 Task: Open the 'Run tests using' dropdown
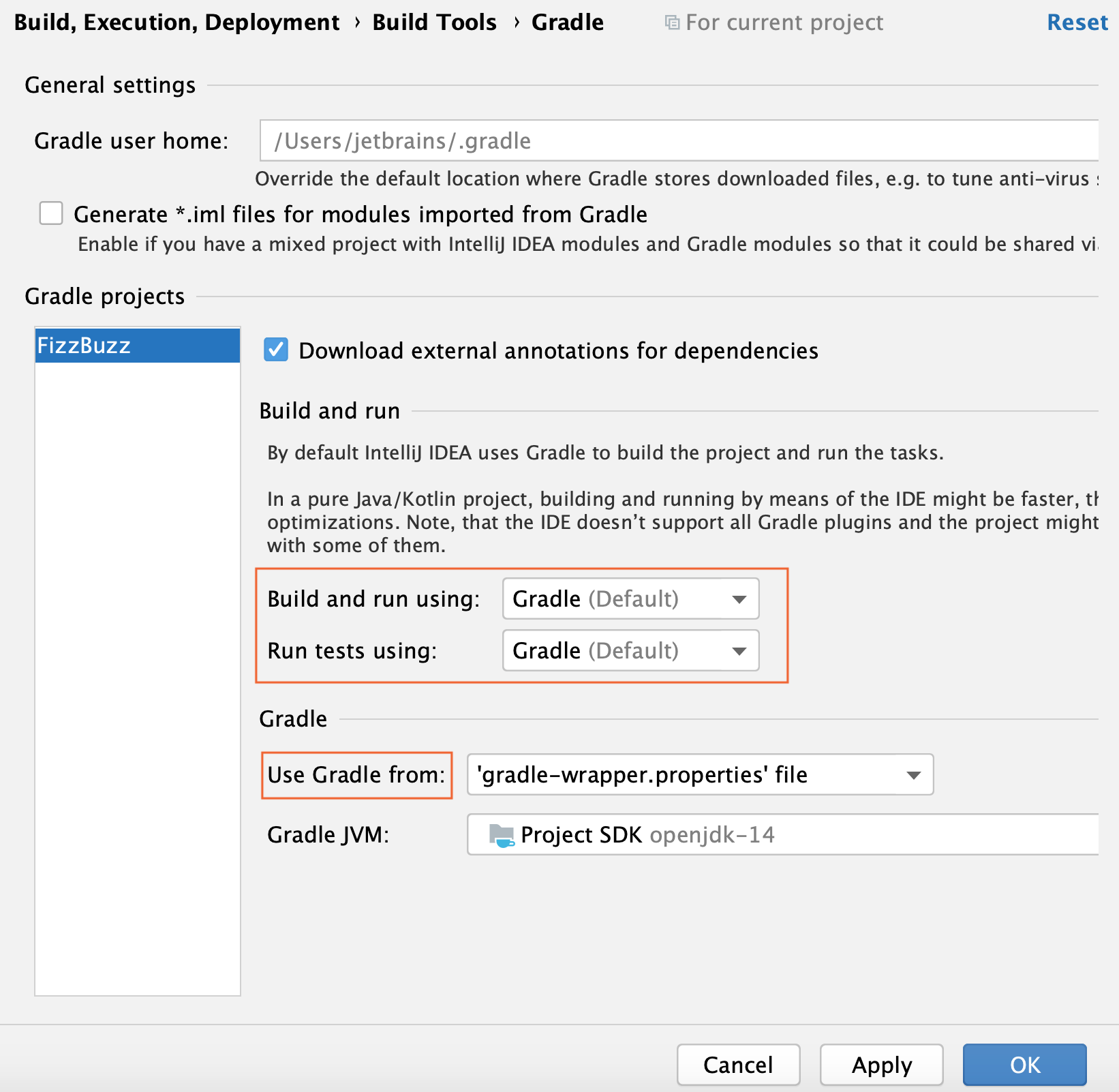tap(630, 651)
